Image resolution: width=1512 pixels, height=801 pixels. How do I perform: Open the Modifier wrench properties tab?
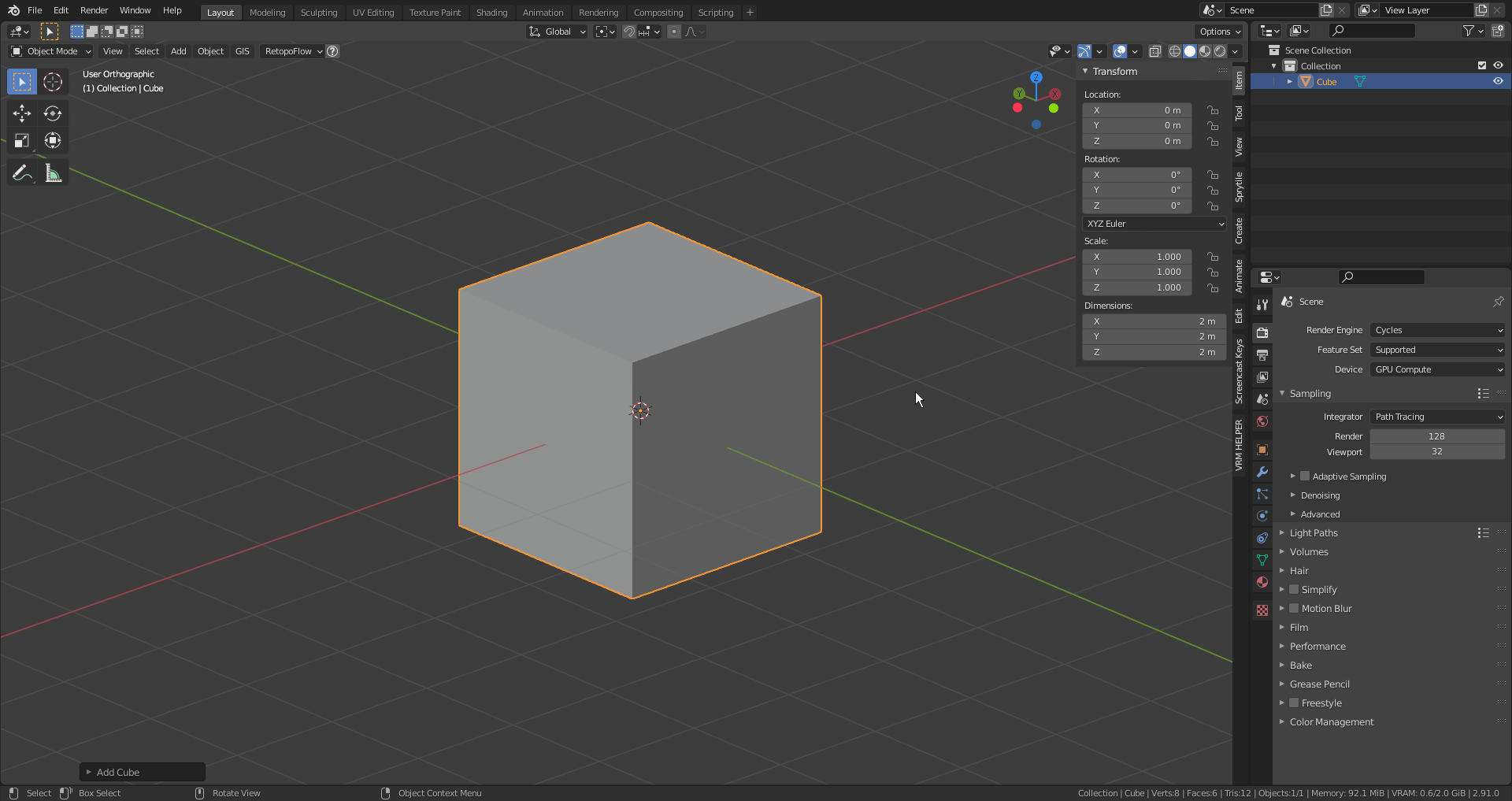pyautogui.click(x=1262, y=472)
